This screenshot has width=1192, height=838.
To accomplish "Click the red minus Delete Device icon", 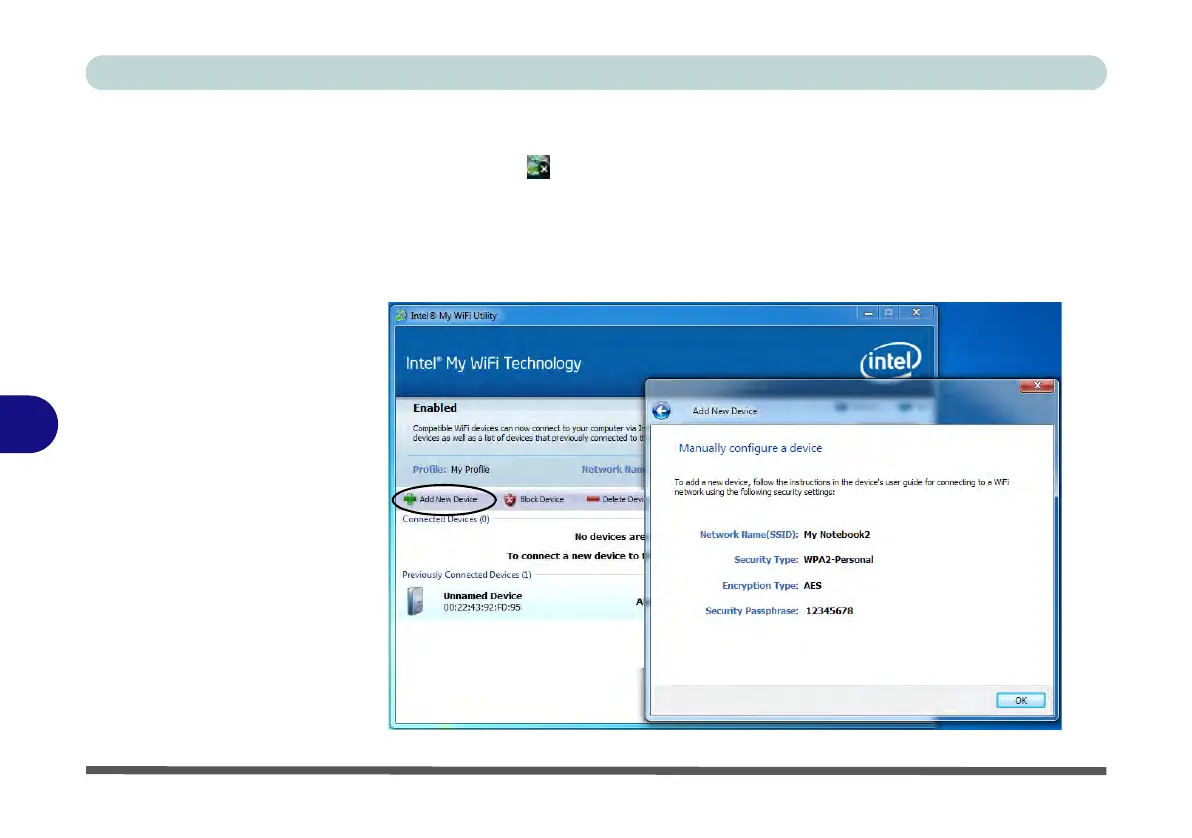I will [593, 500].
